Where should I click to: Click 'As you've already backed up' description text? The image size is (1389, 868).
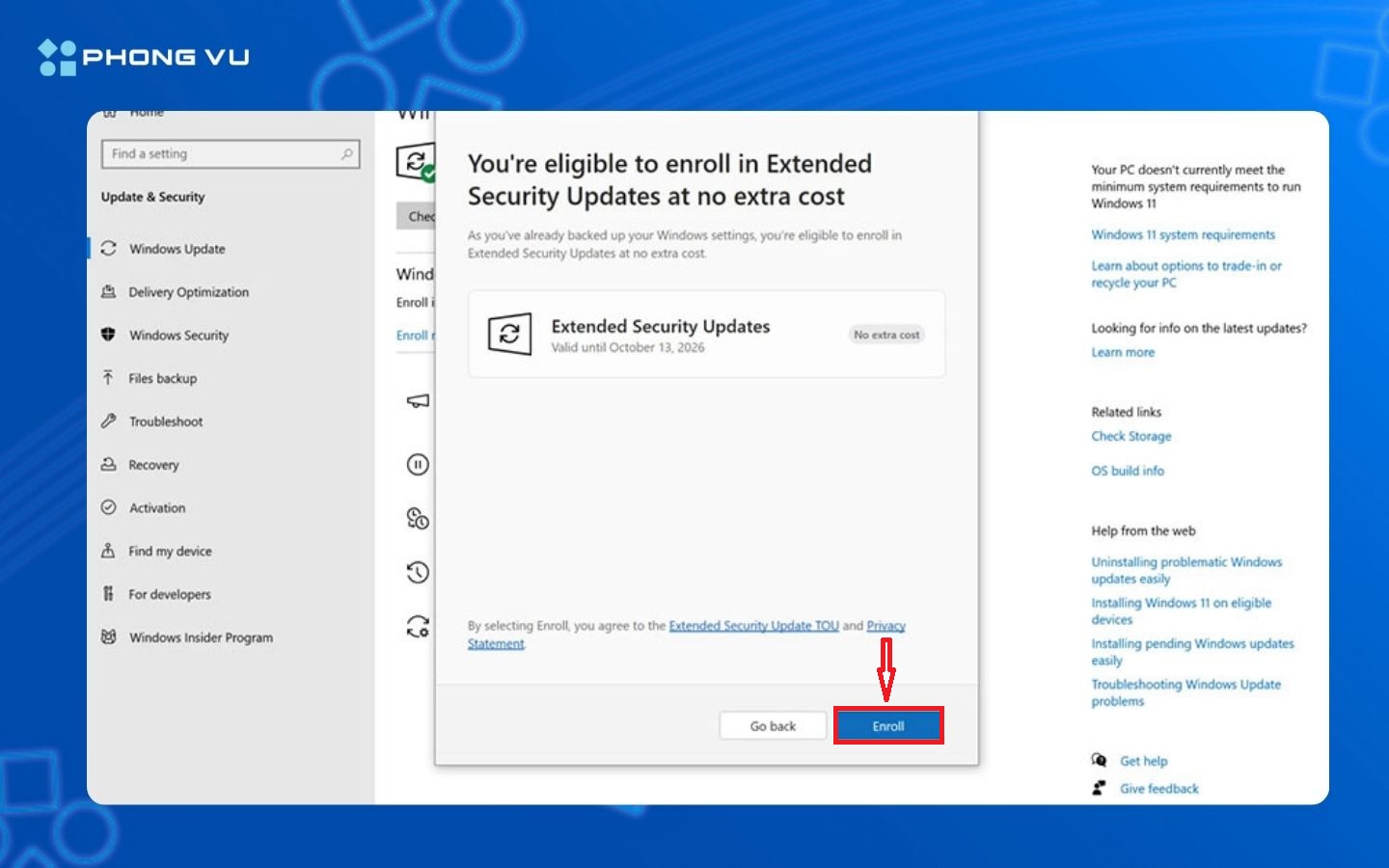(x=685, y=244)
